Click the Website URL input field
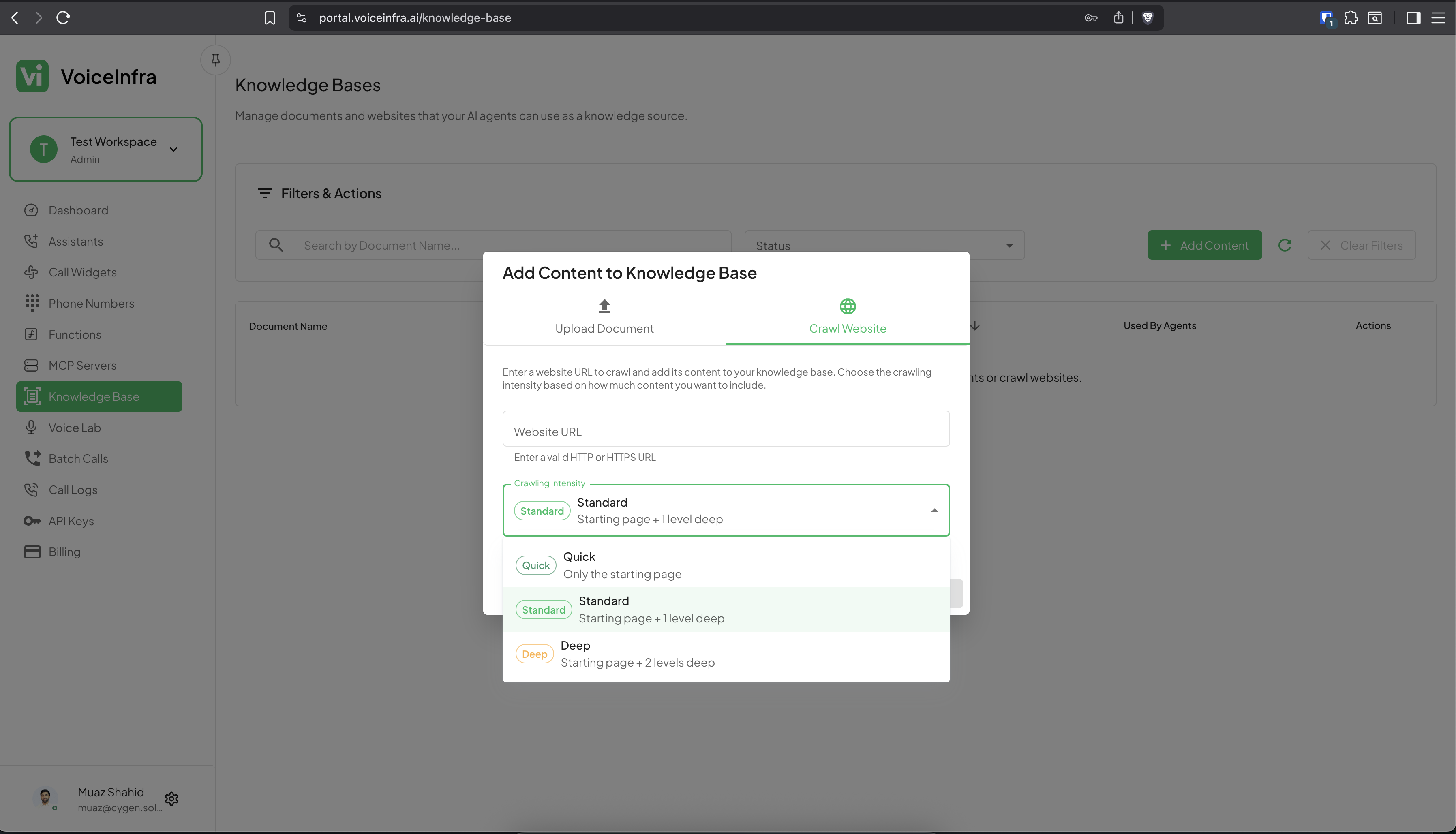Viewport: 1456px width, 834px height. [726, 429]
